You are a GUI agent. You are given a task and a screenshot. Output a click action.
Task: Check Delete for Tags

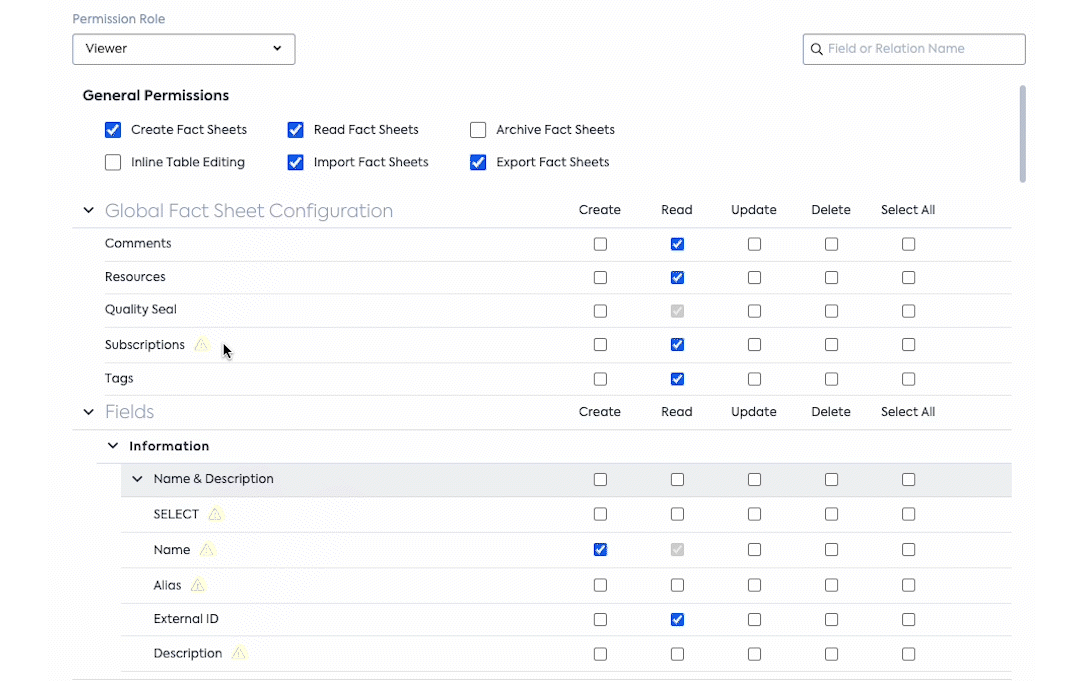tap(832, 379)
